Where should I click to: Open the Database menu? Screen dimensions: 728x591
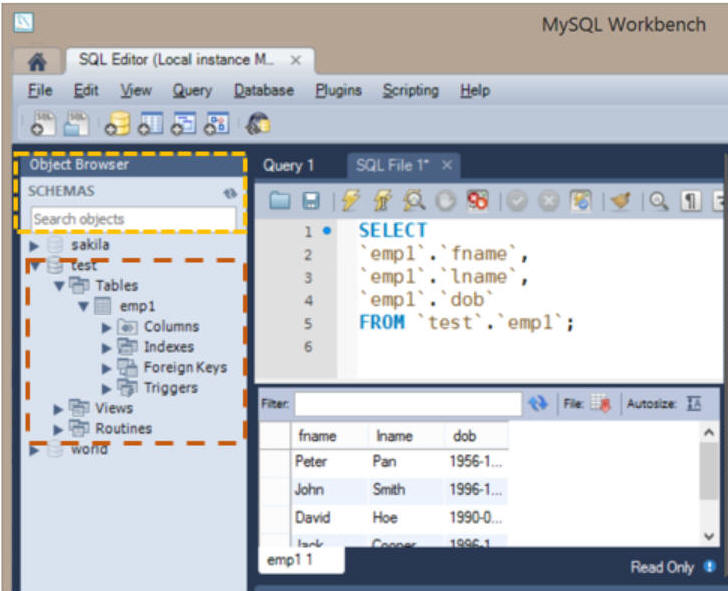point(264,90)
